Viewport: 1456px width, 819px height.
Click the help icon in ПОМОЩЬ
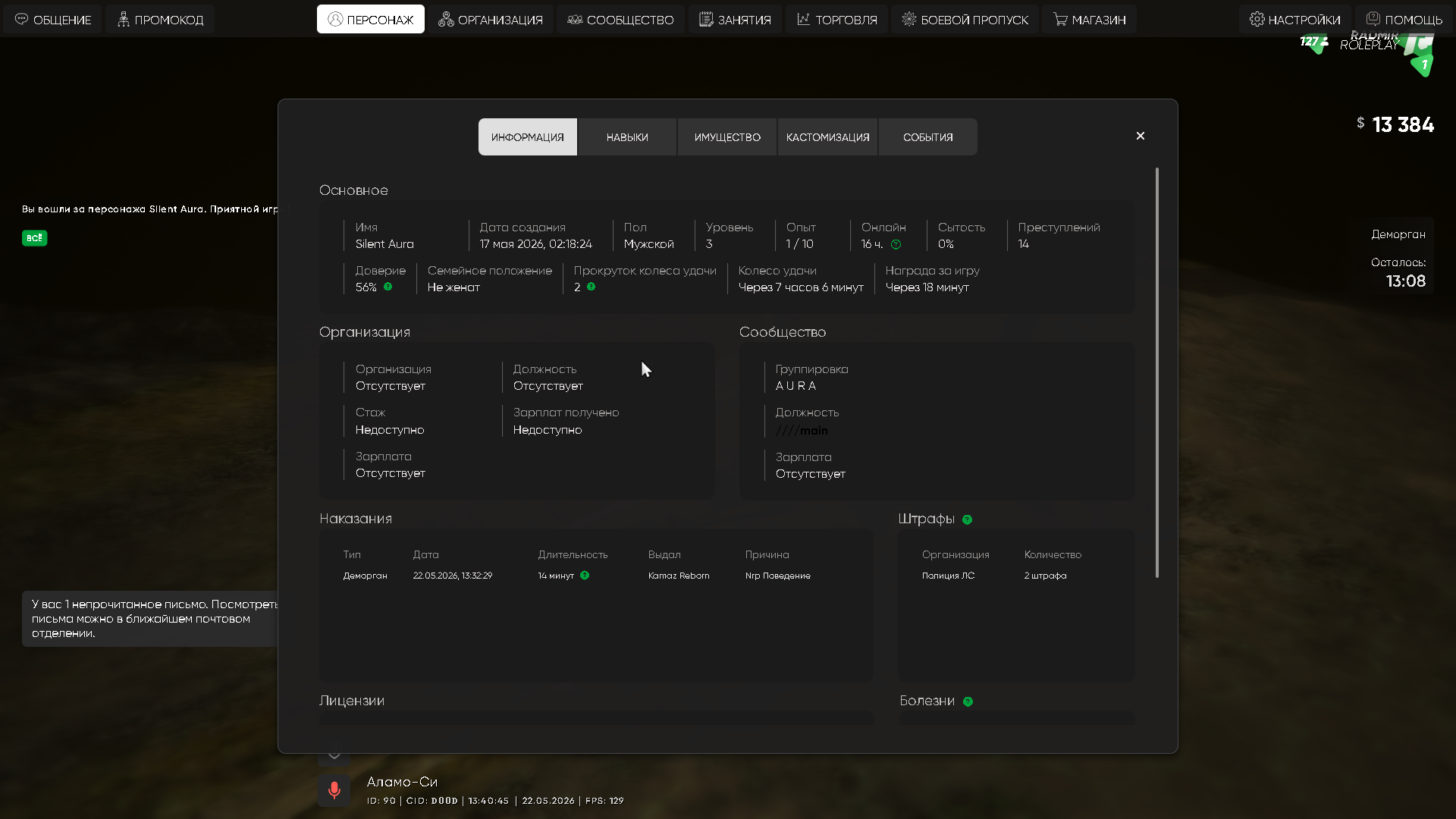pyautogui.click(x=1373, y=18)
